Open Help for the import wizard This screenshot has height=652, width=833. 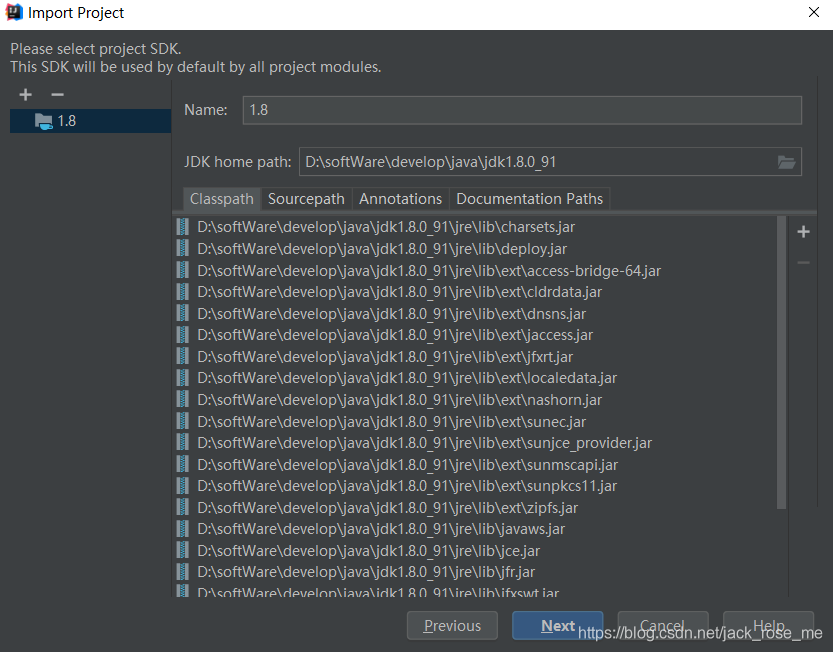768,625
